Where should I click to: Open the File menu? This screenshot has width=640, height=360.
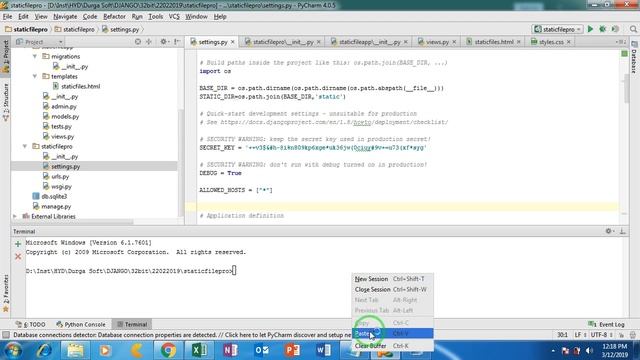7,17
